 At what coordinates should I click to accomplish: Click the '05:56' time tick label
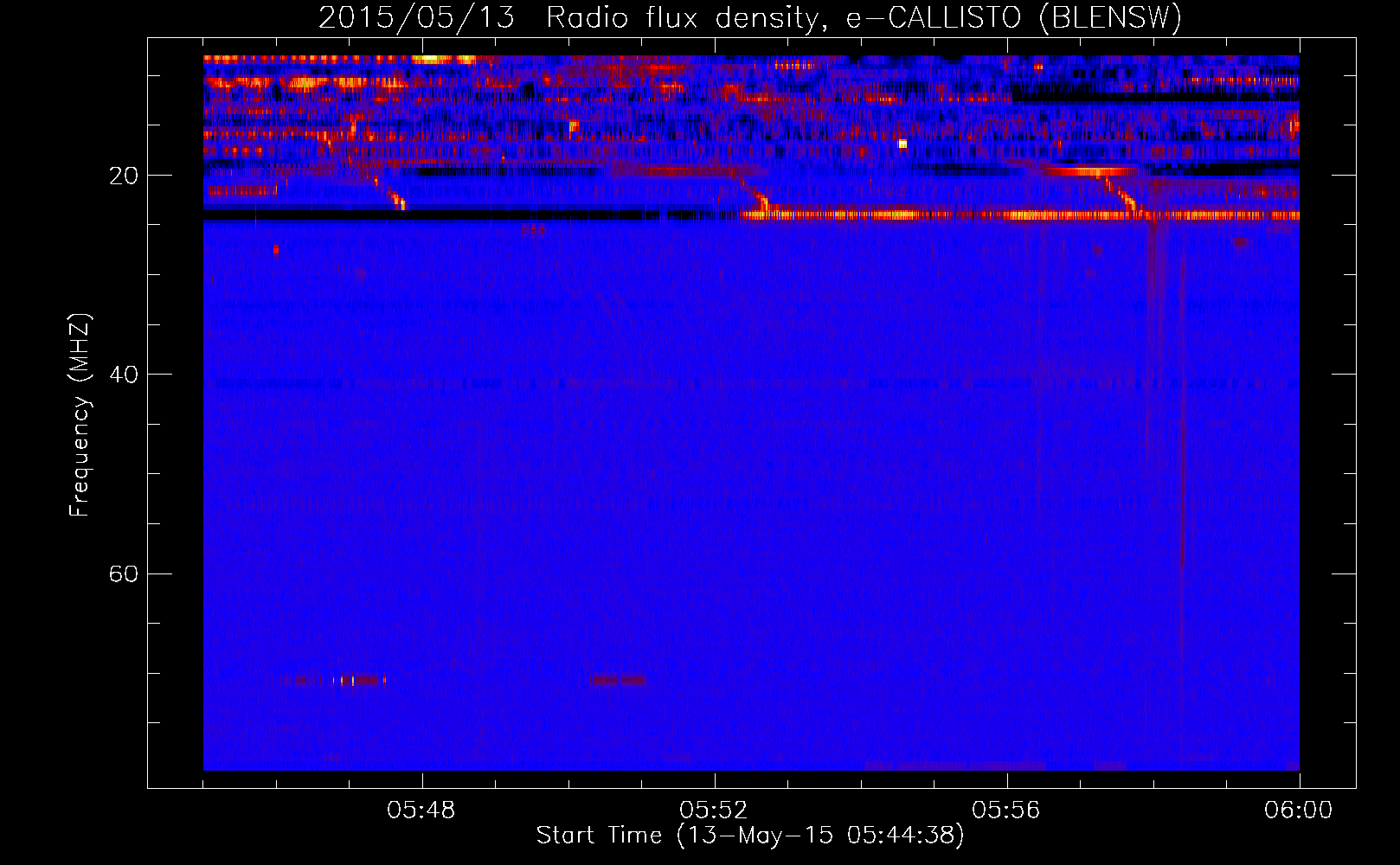[x=1006, y=811]
